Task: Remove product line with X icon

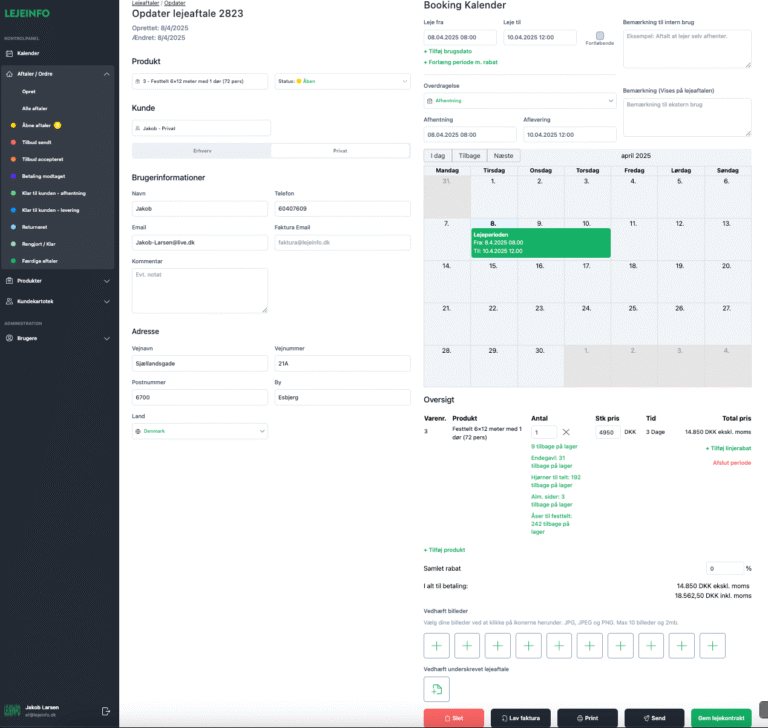Action: tap(566, 432)
